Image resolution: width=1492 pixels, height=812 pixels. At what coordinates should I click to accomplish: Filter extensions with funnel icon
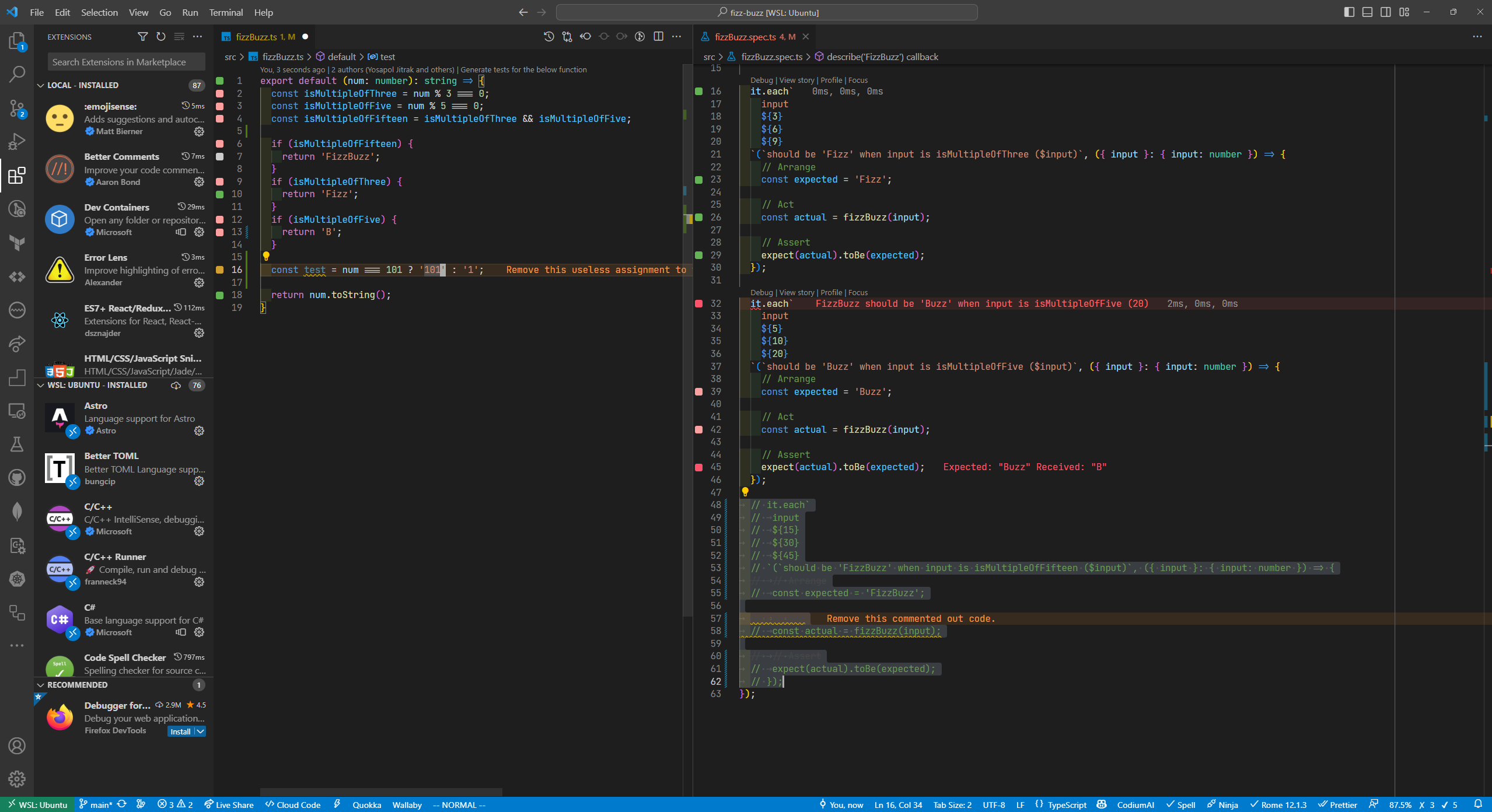click(x=142, y=37)
